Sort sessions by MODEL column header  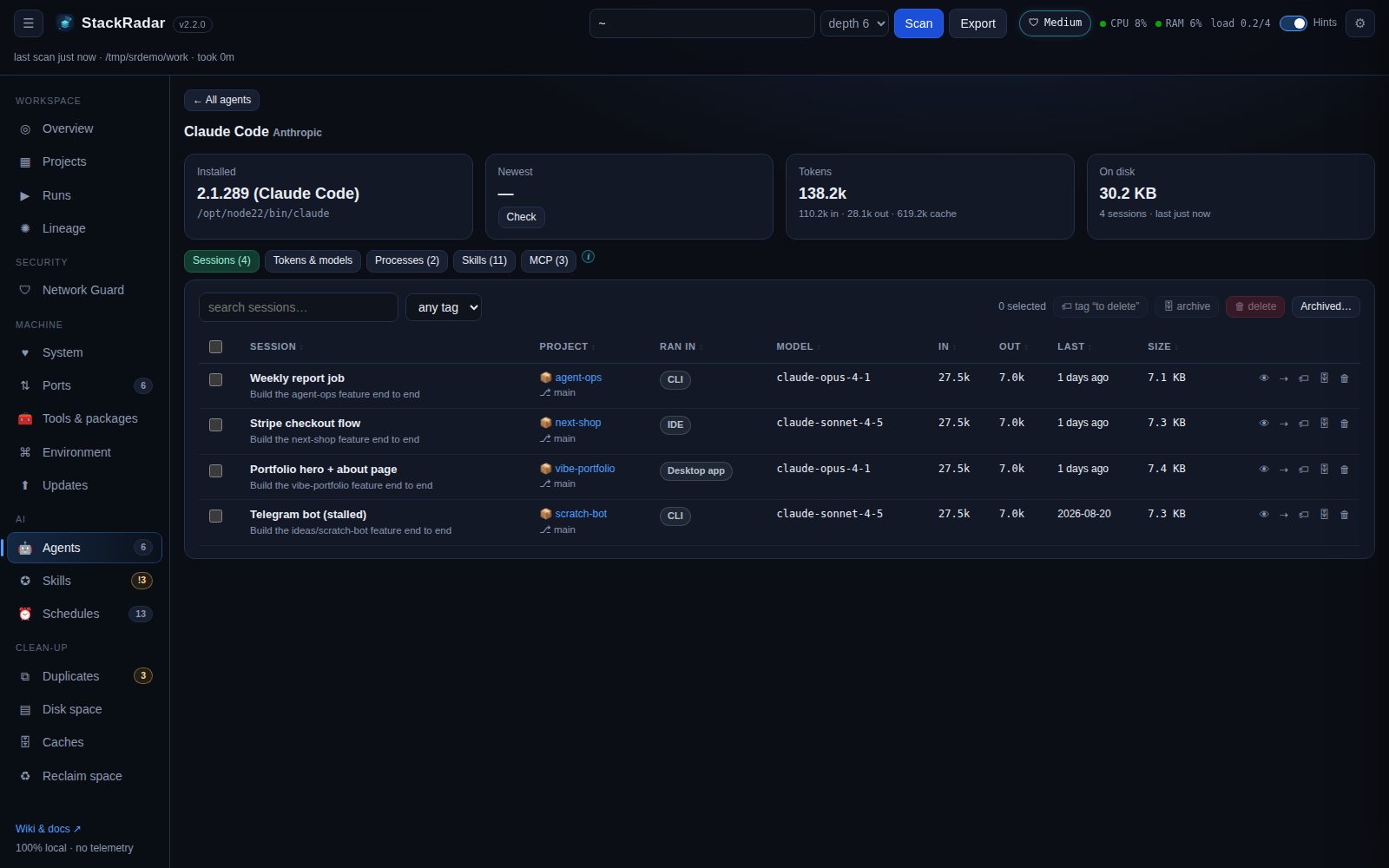(797, 346)
